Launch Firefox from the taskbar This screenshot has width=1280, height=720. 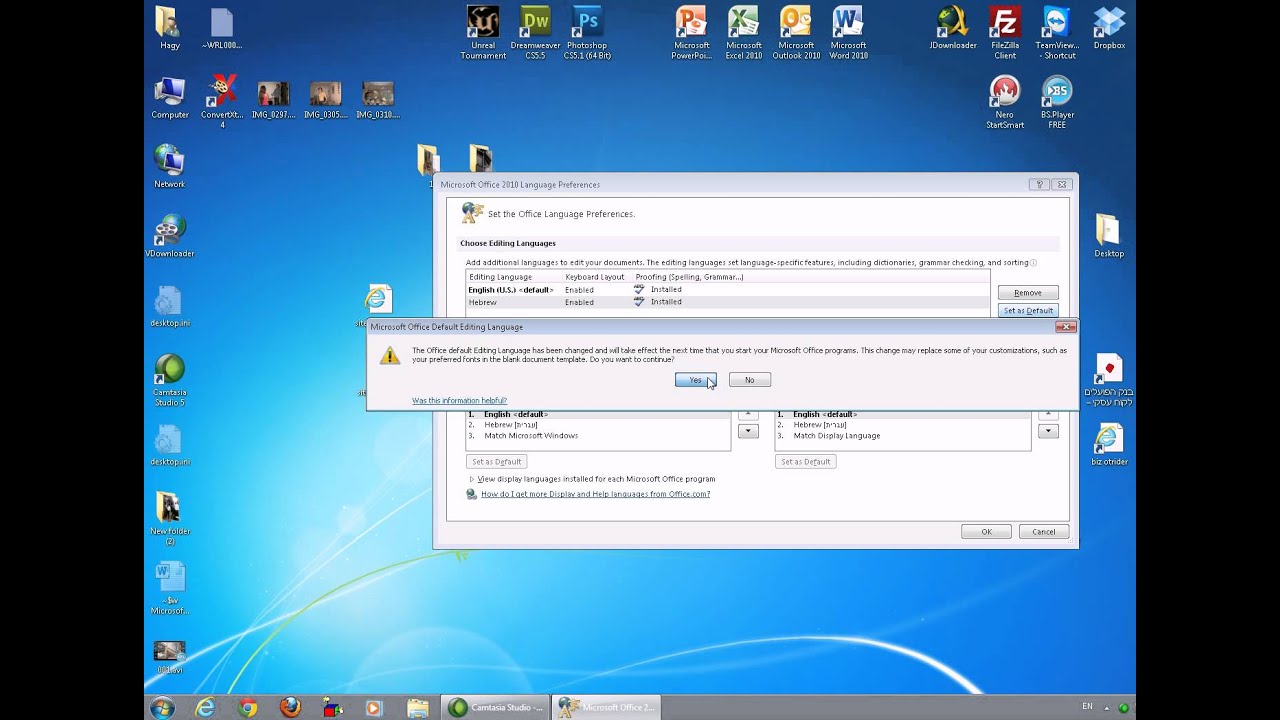[290, 708]
